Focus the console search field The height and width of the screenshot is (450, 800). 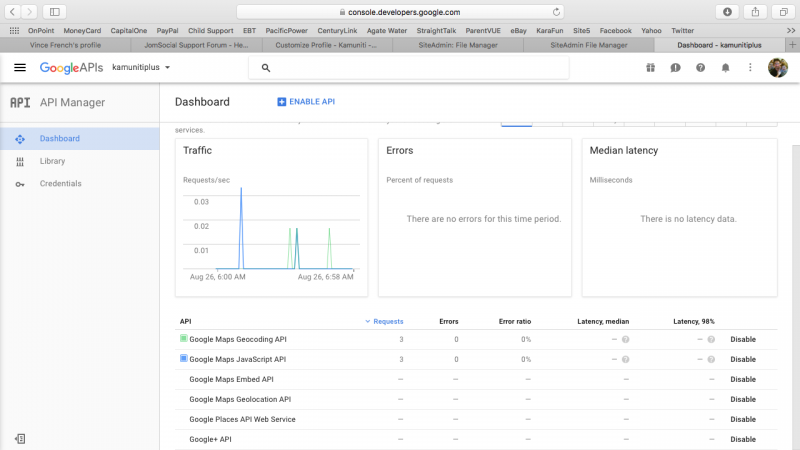point(409,67)
